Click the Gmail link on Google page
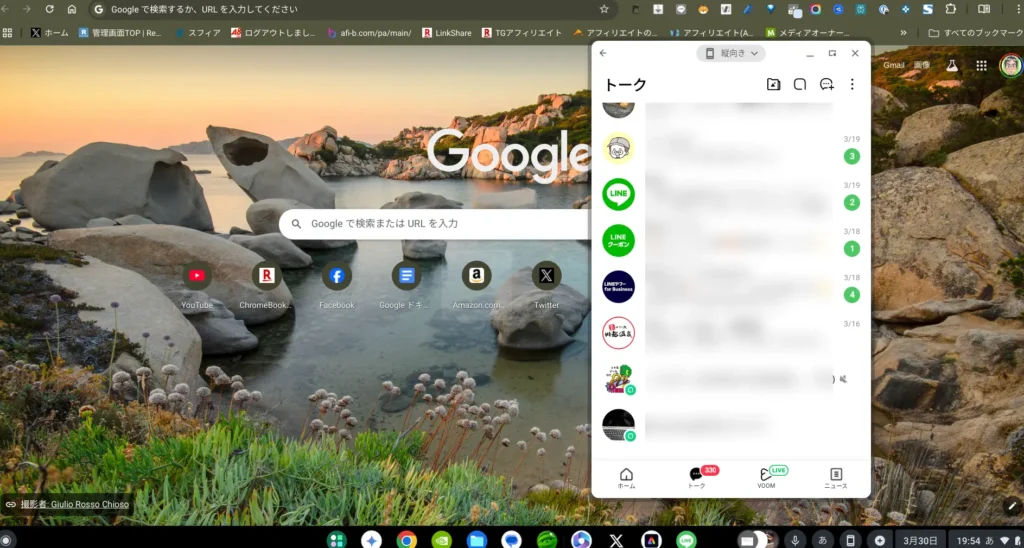This screenshot has height=548, width=1024. [893, 65]
